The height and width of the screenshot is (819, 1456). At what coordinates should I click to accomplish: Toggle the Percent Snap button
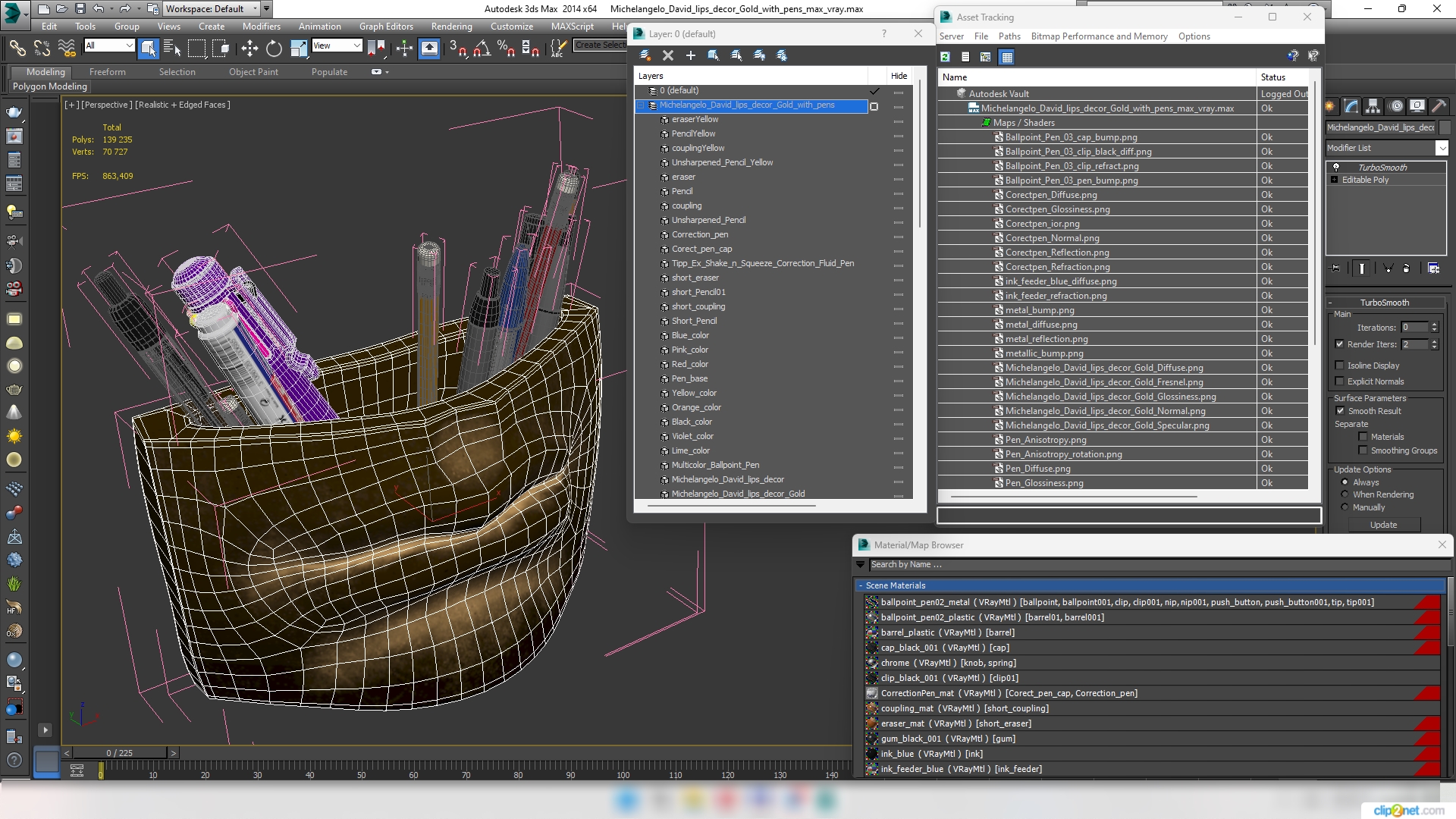[506, 49]
